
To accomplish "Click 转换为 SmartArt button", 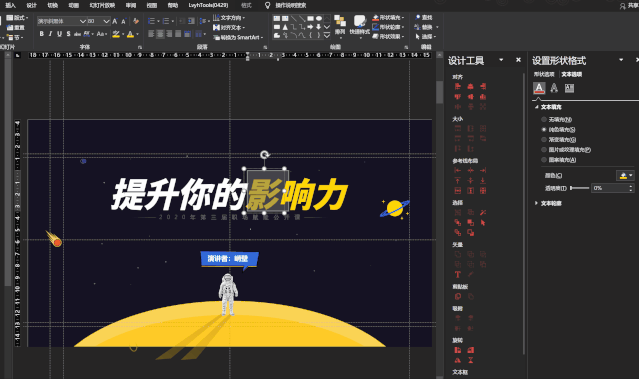I will coord(238,37).
